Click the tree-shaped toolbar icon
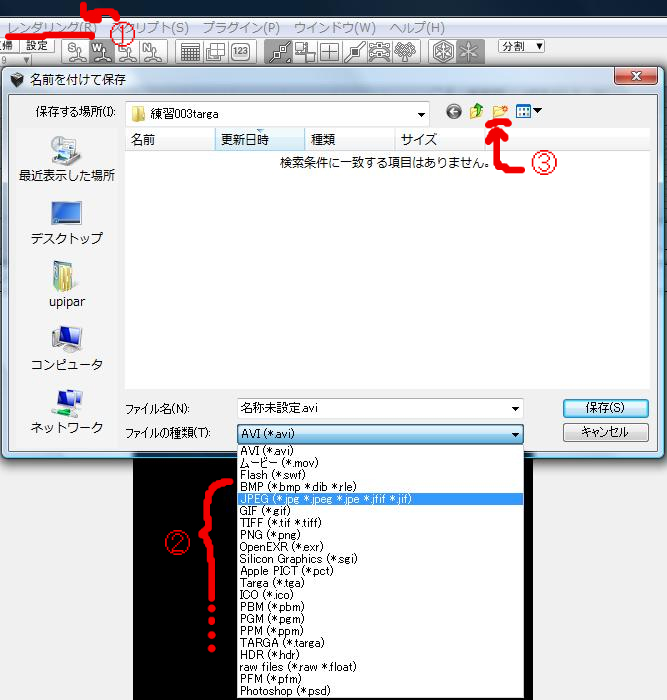Image resolution: width=667 pixels, height=700 pixels. pos(405,52)
